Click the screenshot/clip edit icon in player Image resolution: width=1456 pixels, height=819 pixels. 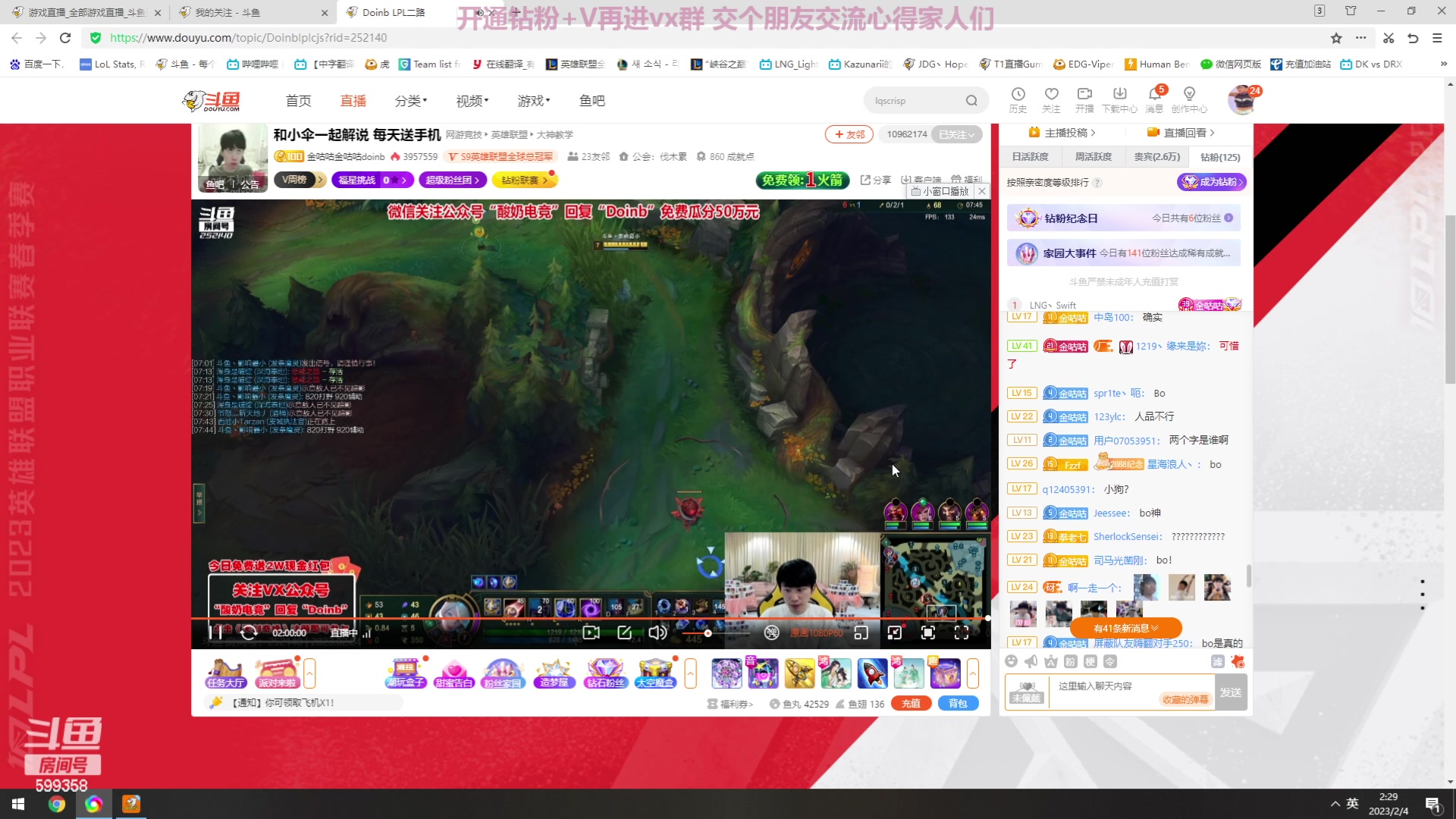point(624,632)
